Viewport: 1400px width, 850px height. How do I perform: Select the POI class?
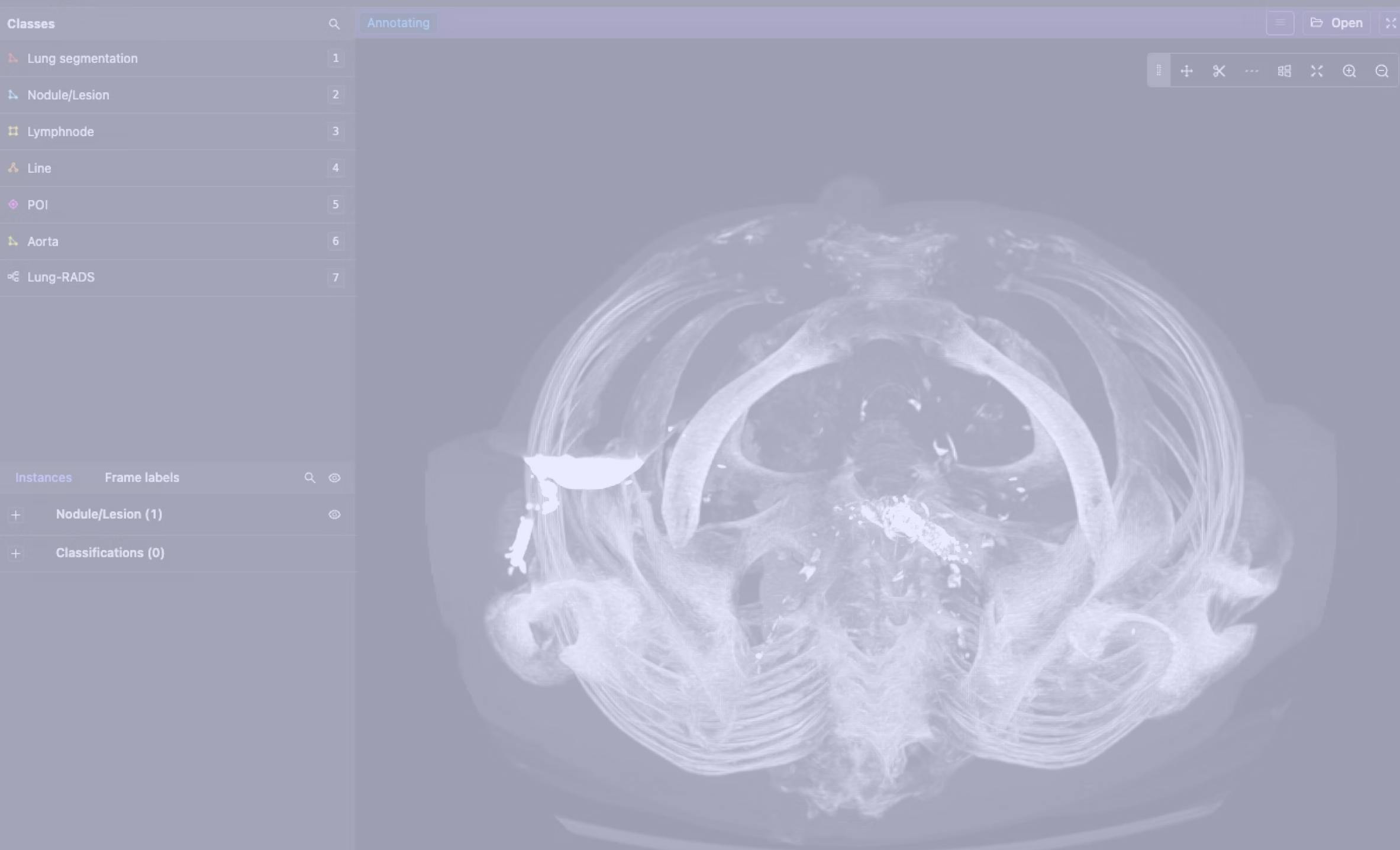pos(177,205)
